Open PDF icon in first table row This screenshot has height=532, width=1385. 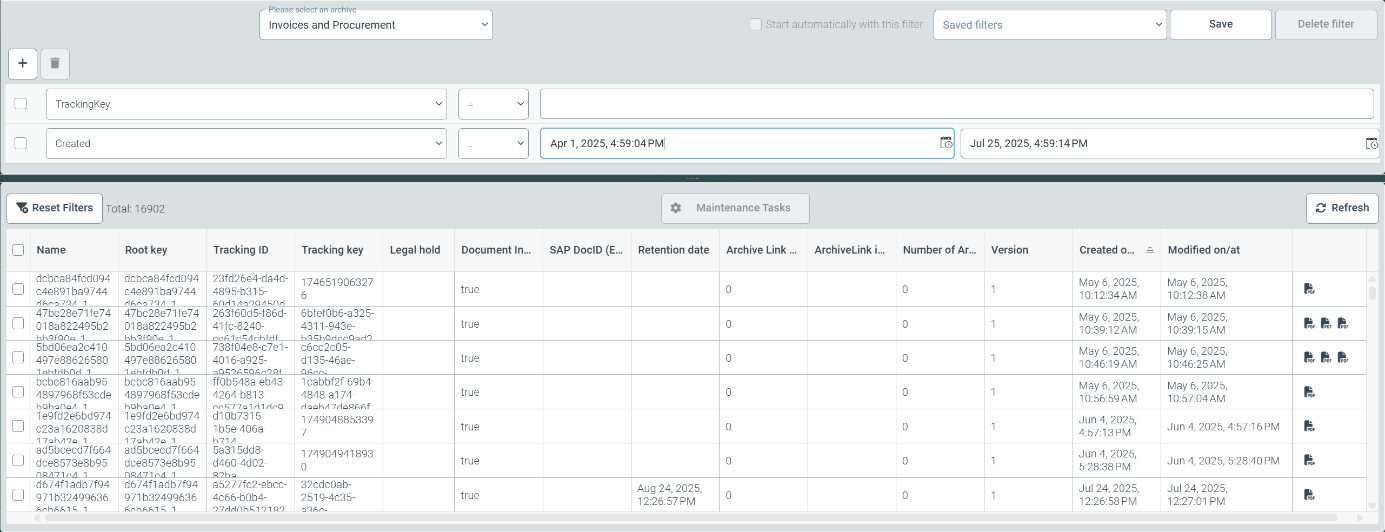point(1308,289)
